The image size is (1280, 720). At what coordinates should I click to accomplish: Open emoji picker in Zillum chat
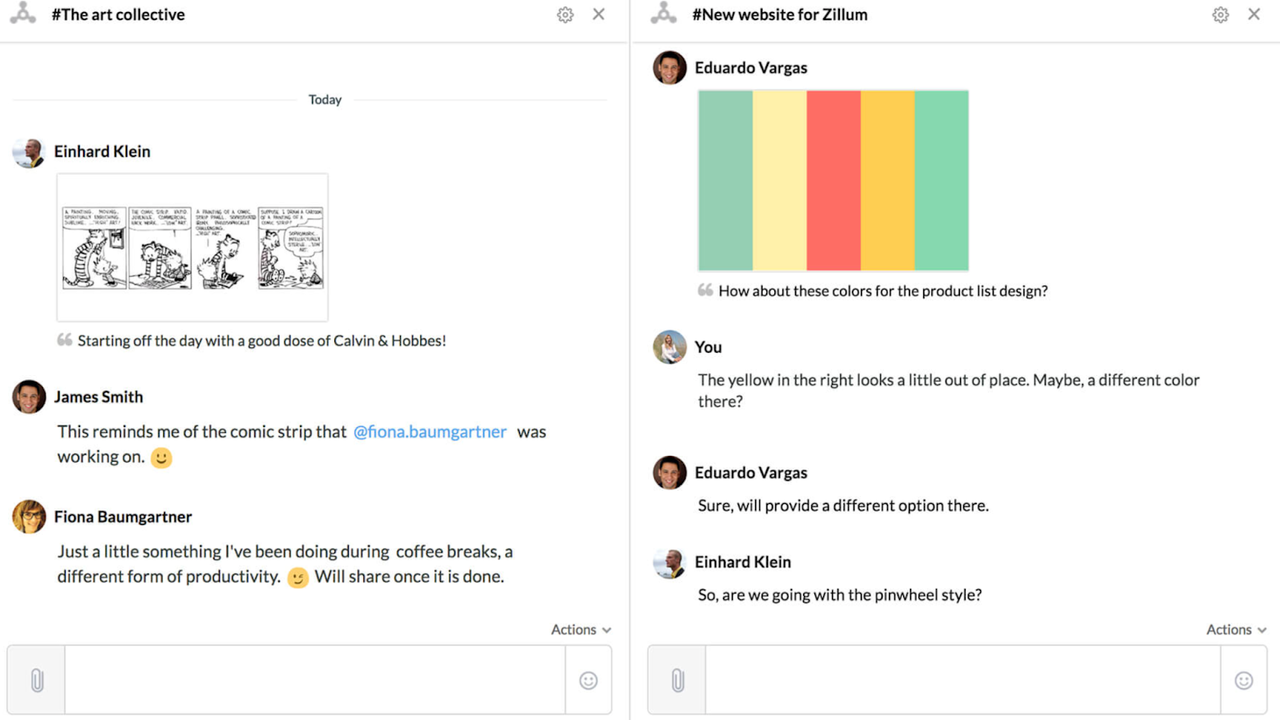1243,680
